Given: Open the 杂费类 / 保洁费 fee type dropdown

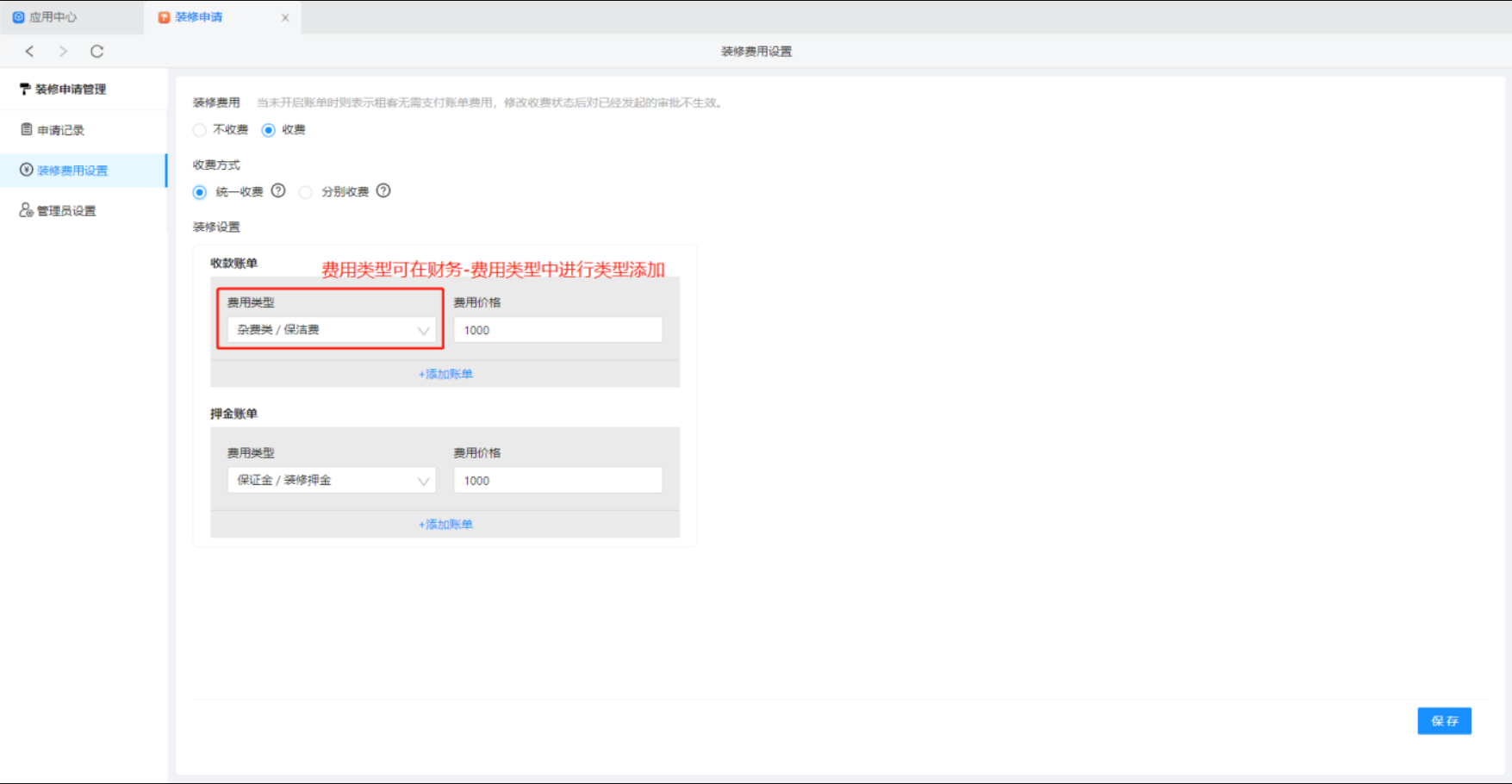Looking at the screenshot, I should coord(331,330).
